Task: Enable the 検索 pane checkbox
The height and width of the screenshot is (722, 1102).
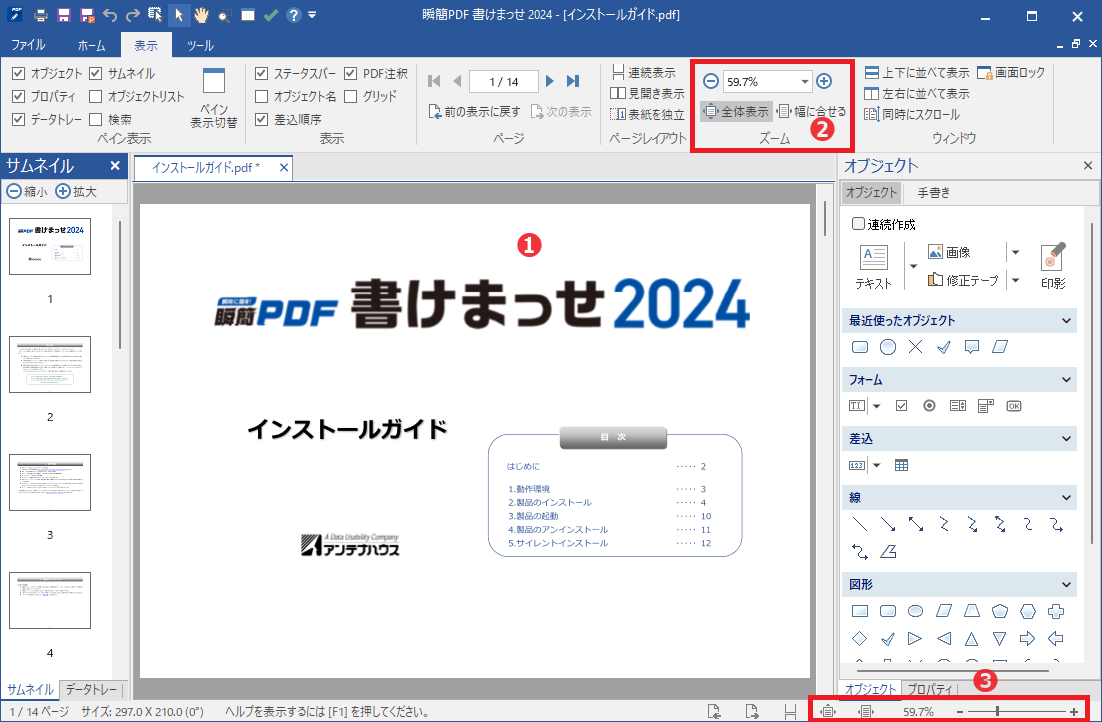Action: tap(96, 120)
